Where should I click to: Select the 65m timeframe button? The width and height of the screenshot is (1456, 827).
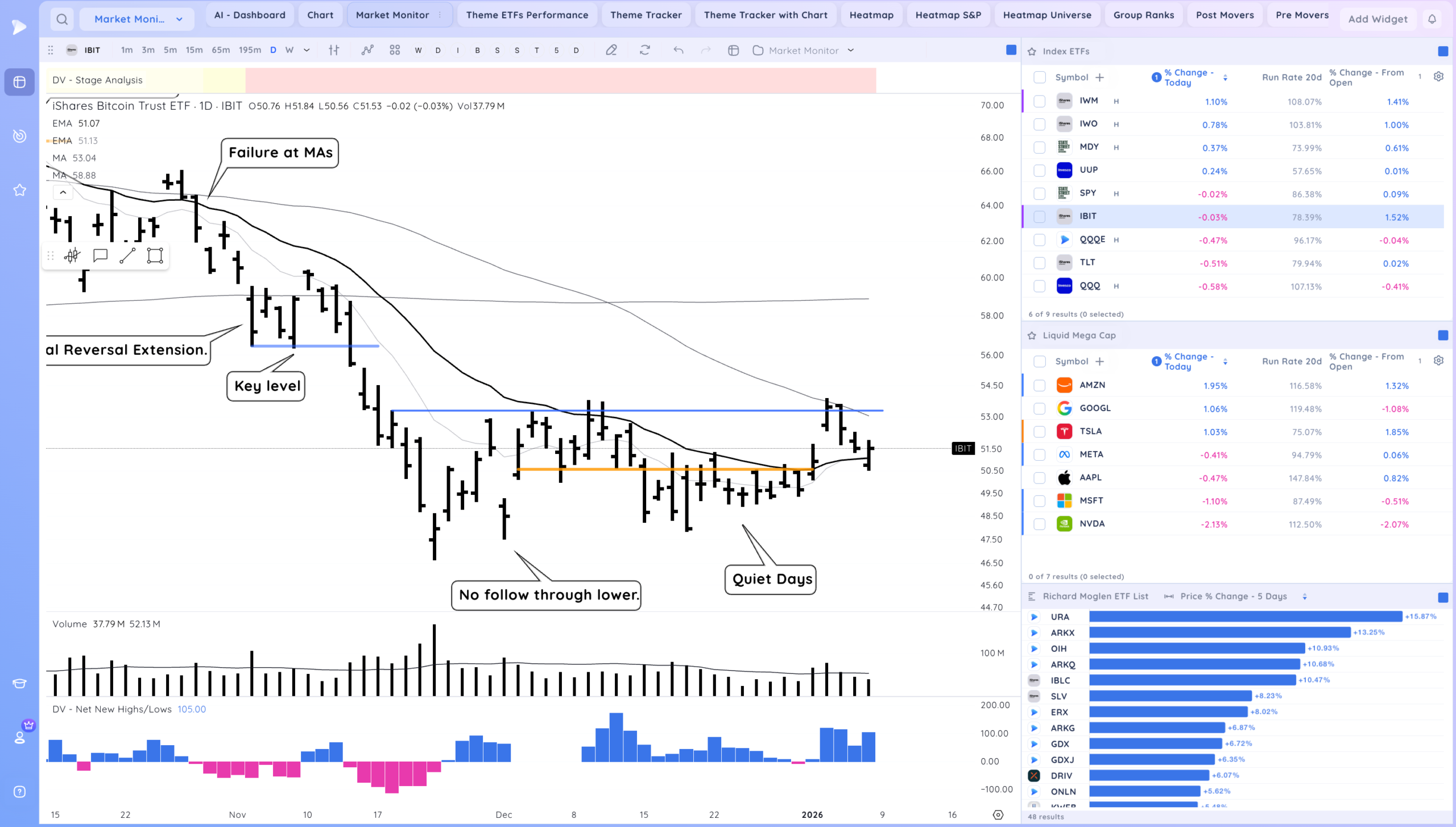coord(221,50)
